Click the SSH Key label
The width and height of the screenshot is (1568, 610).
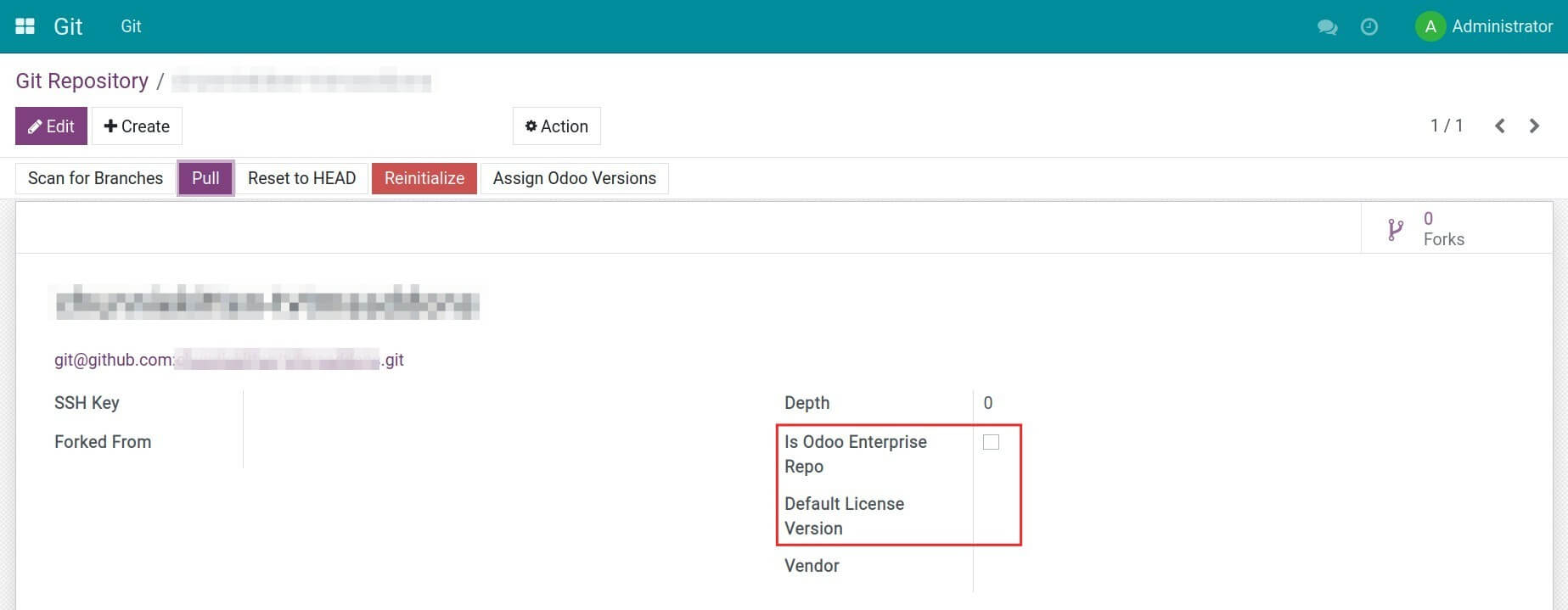click(x=87, y=403)
